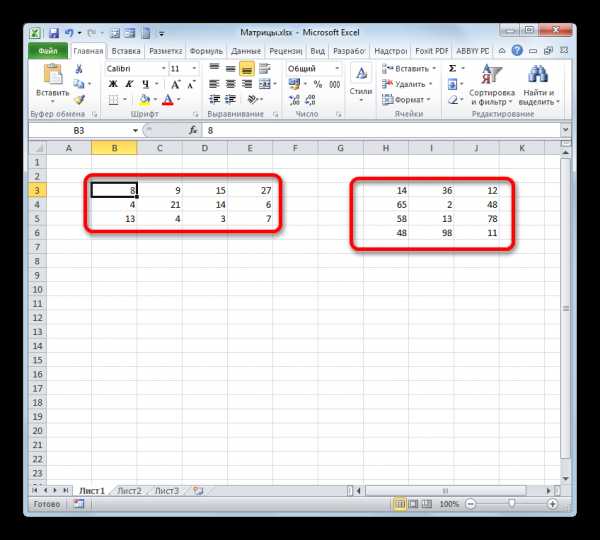Click the zoom slider handle

[x=512, y=504]
